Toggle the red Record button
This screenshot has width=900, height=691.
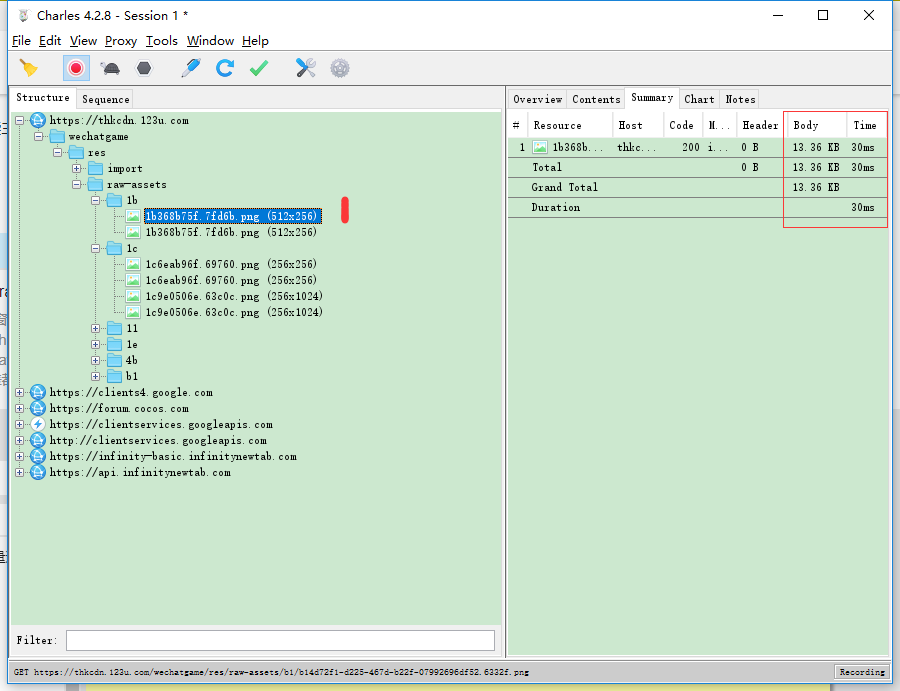(76, 68)
